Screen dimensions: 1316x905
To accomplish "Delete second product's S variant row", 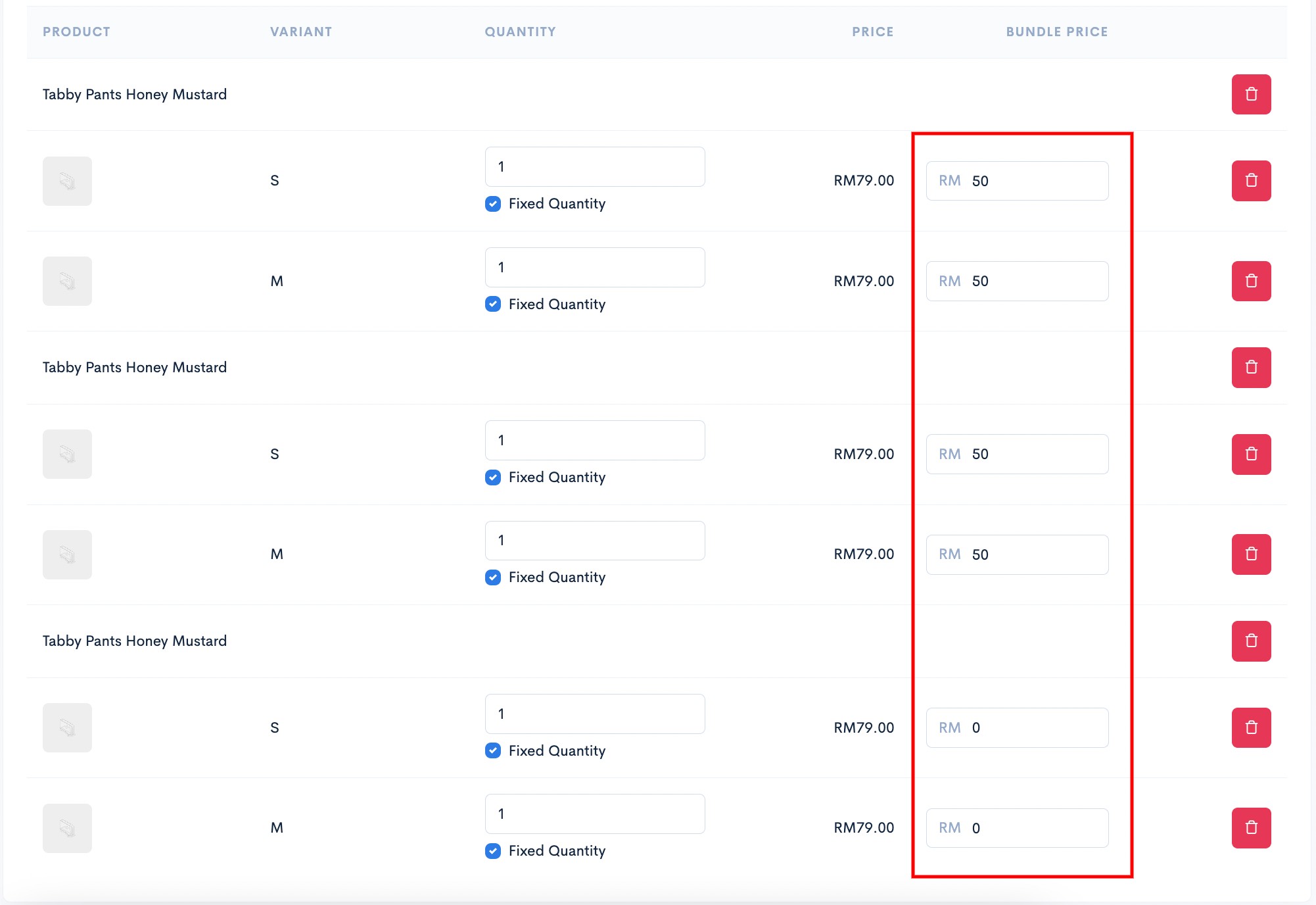I will [x=1251, y=454].
